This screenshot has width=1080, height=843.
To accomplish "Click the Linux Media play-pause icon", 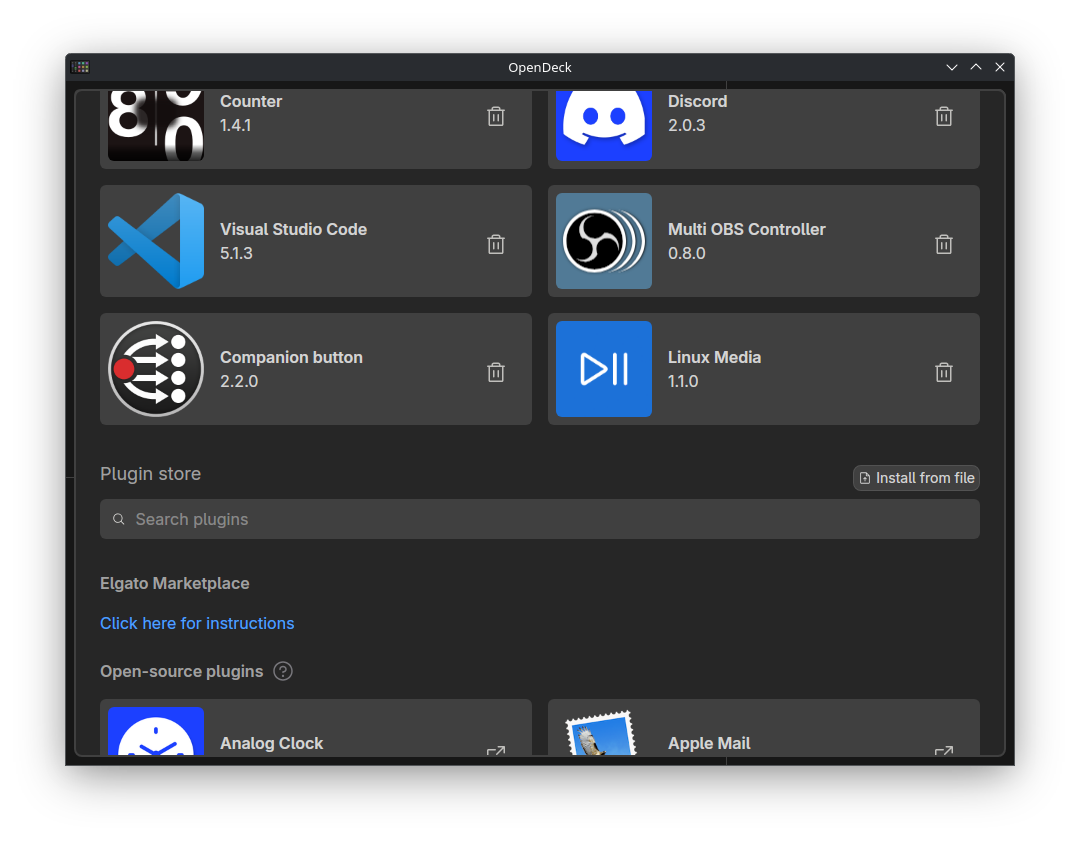I will pyautogui.click(x=603, y=369).
